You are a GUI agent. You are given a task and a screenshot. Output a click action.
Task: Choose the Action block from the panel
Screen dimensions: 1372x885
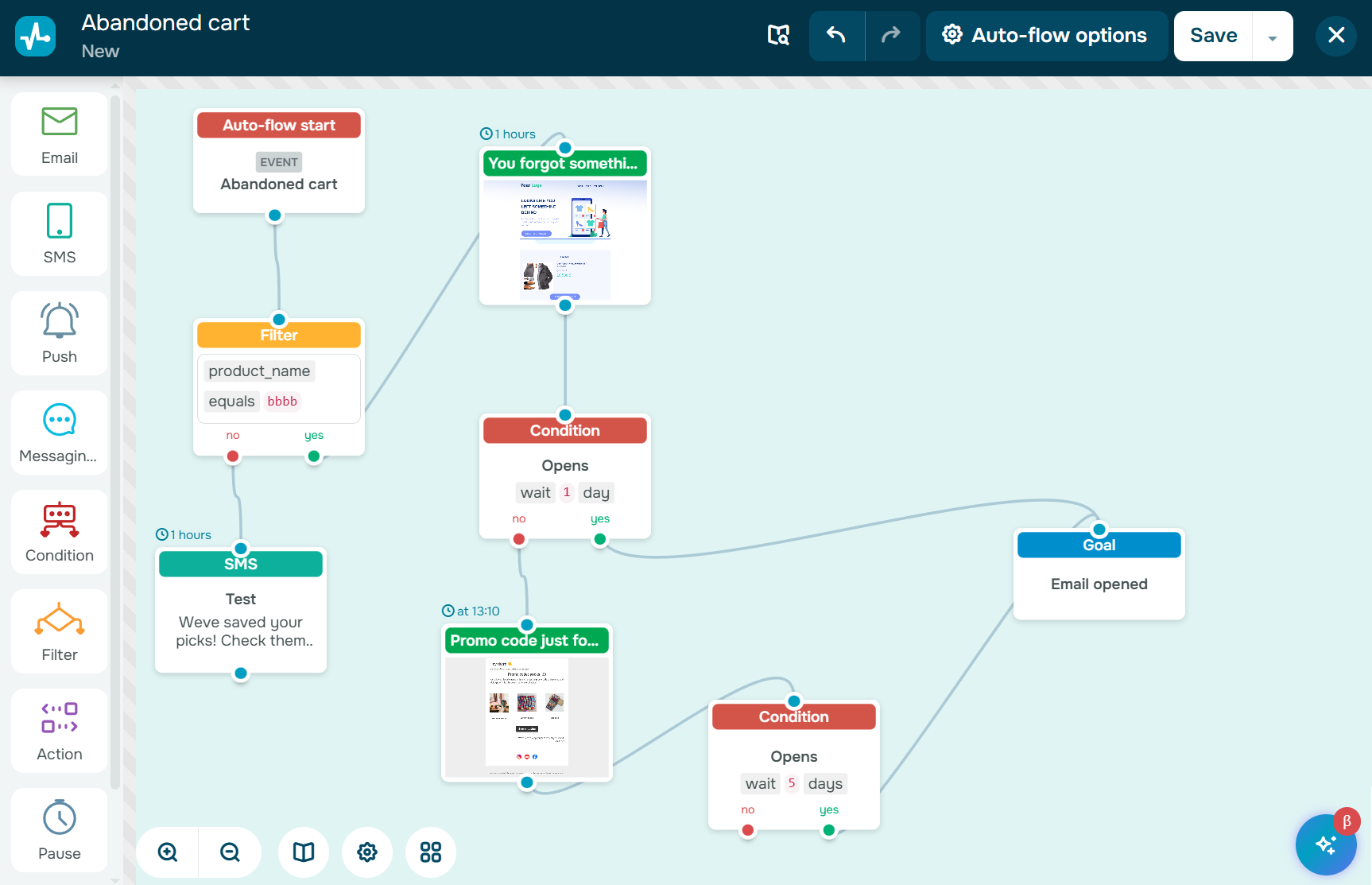click(x=58, y=730)
